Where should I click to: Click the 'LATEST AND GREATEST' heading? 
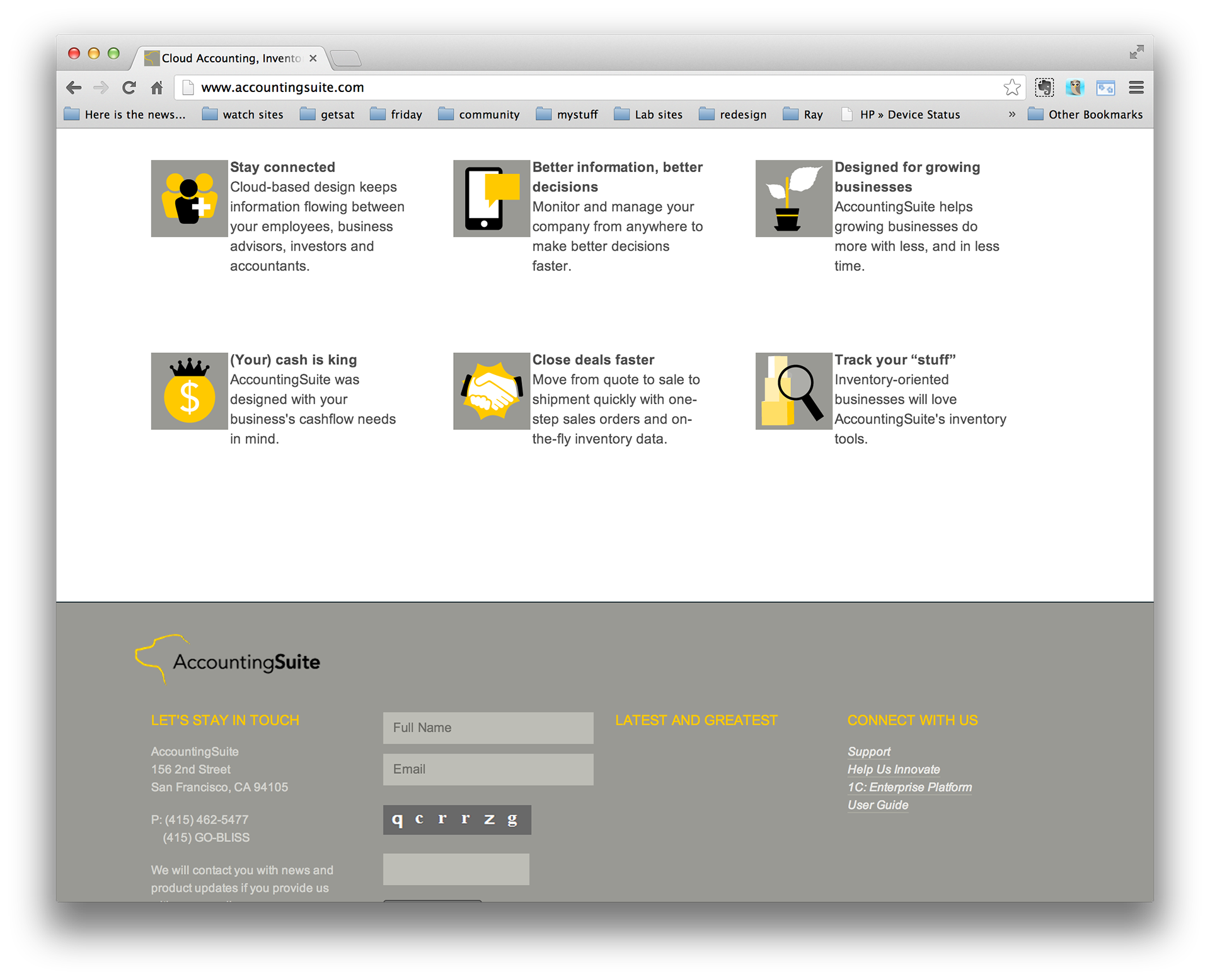696,720
